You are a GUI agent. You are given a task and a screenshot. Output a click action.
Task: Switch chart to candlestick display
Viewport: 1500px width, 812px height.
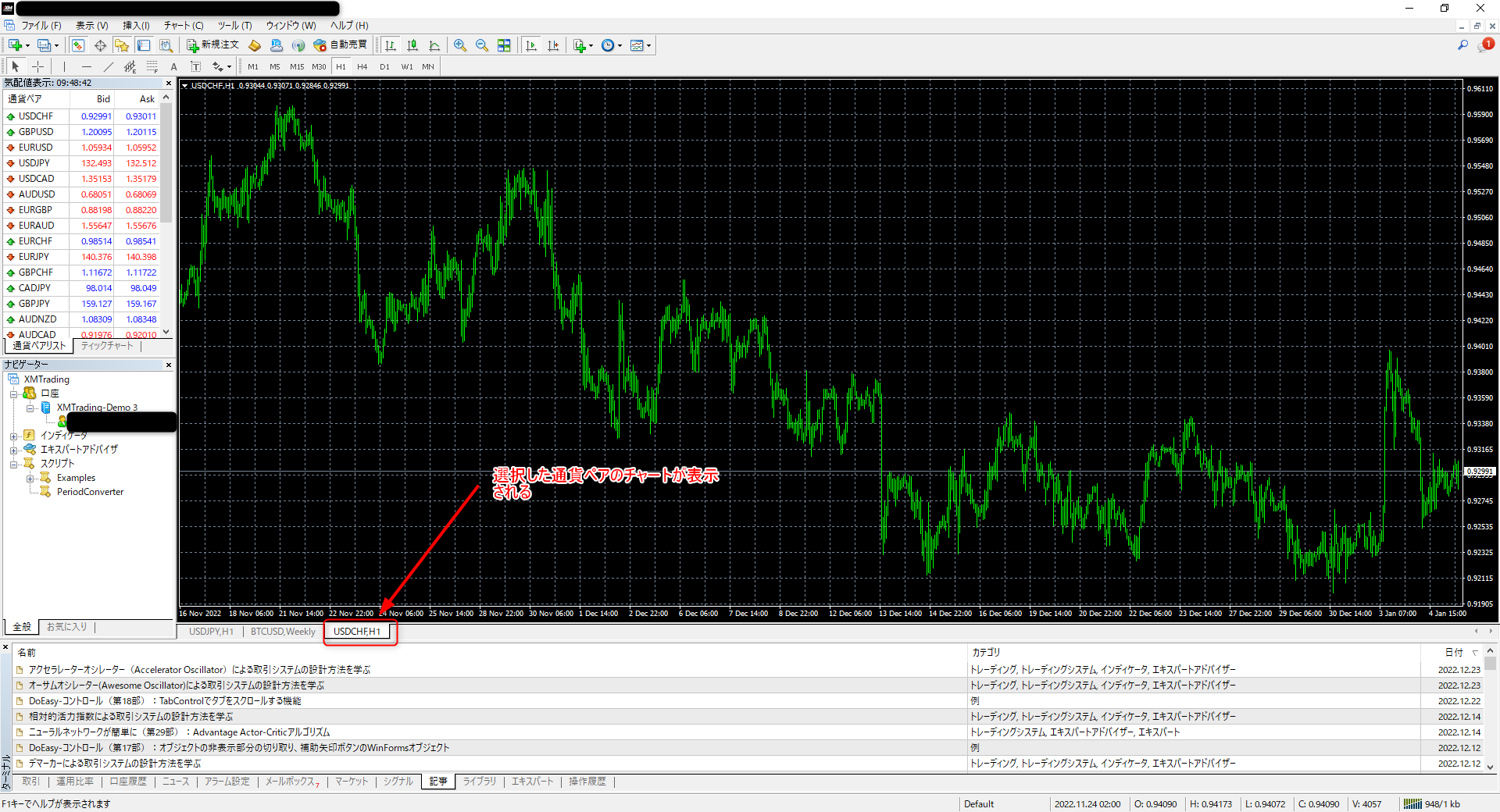[x=412, y=45]
